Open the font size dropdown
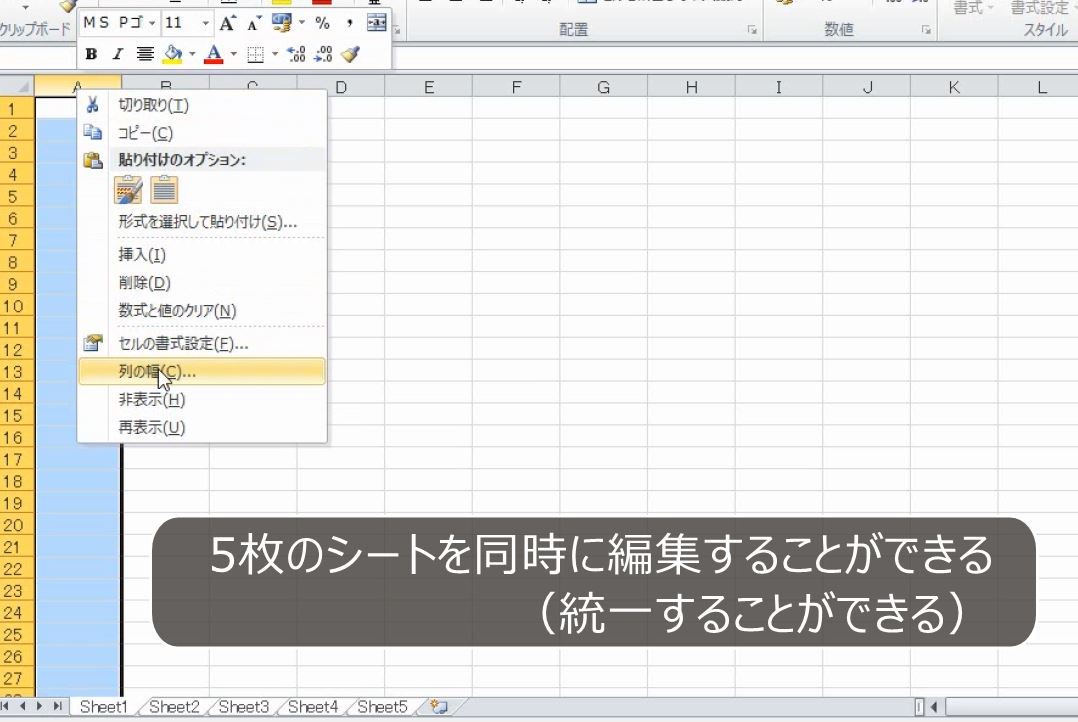Image resolution: width=1078 pixels, height=722 pixels. pyautogui.click(x=205, y=22)
